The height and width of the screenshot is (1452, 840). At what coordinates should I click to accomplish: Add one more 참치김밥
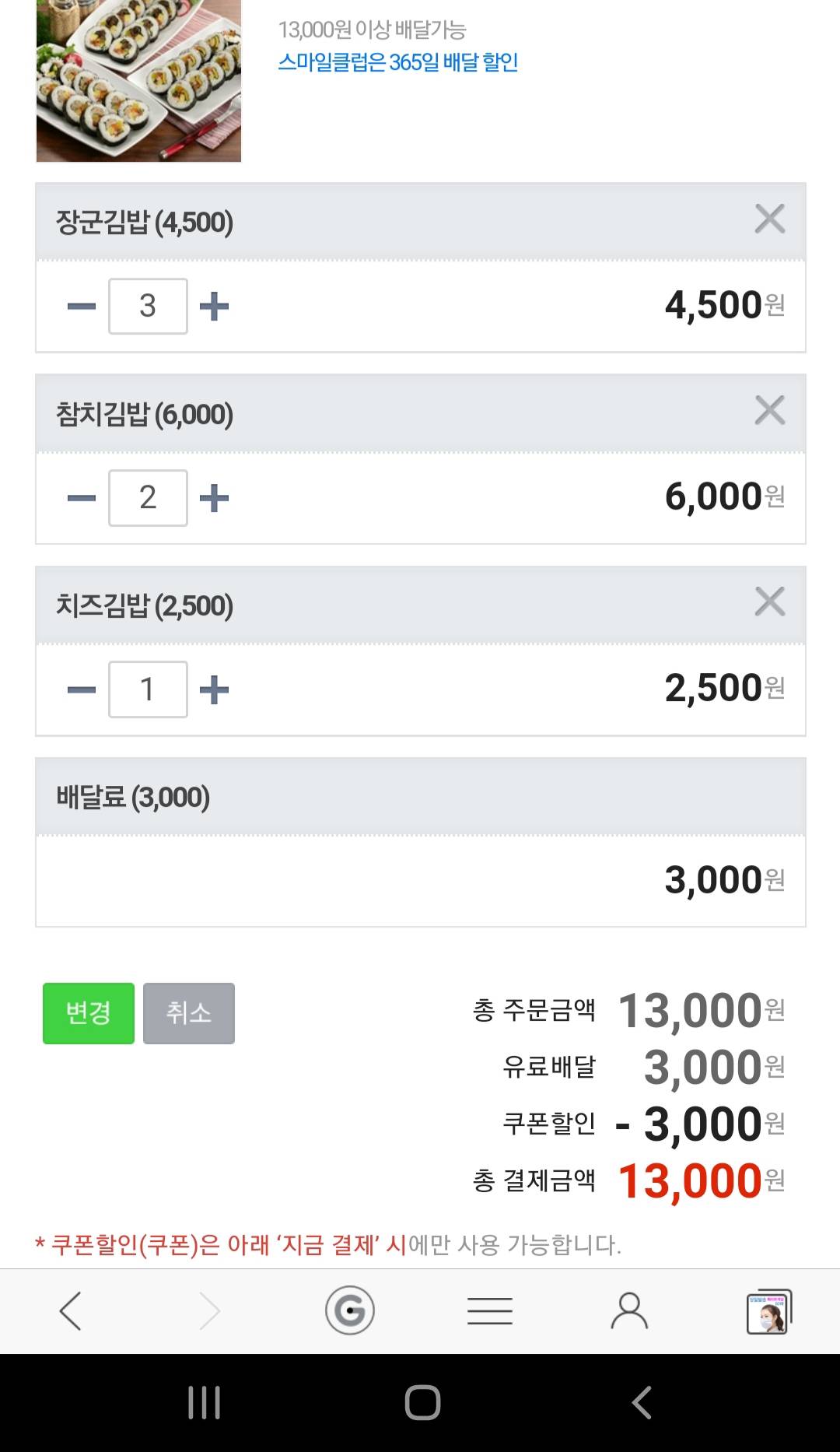(214, 498)
